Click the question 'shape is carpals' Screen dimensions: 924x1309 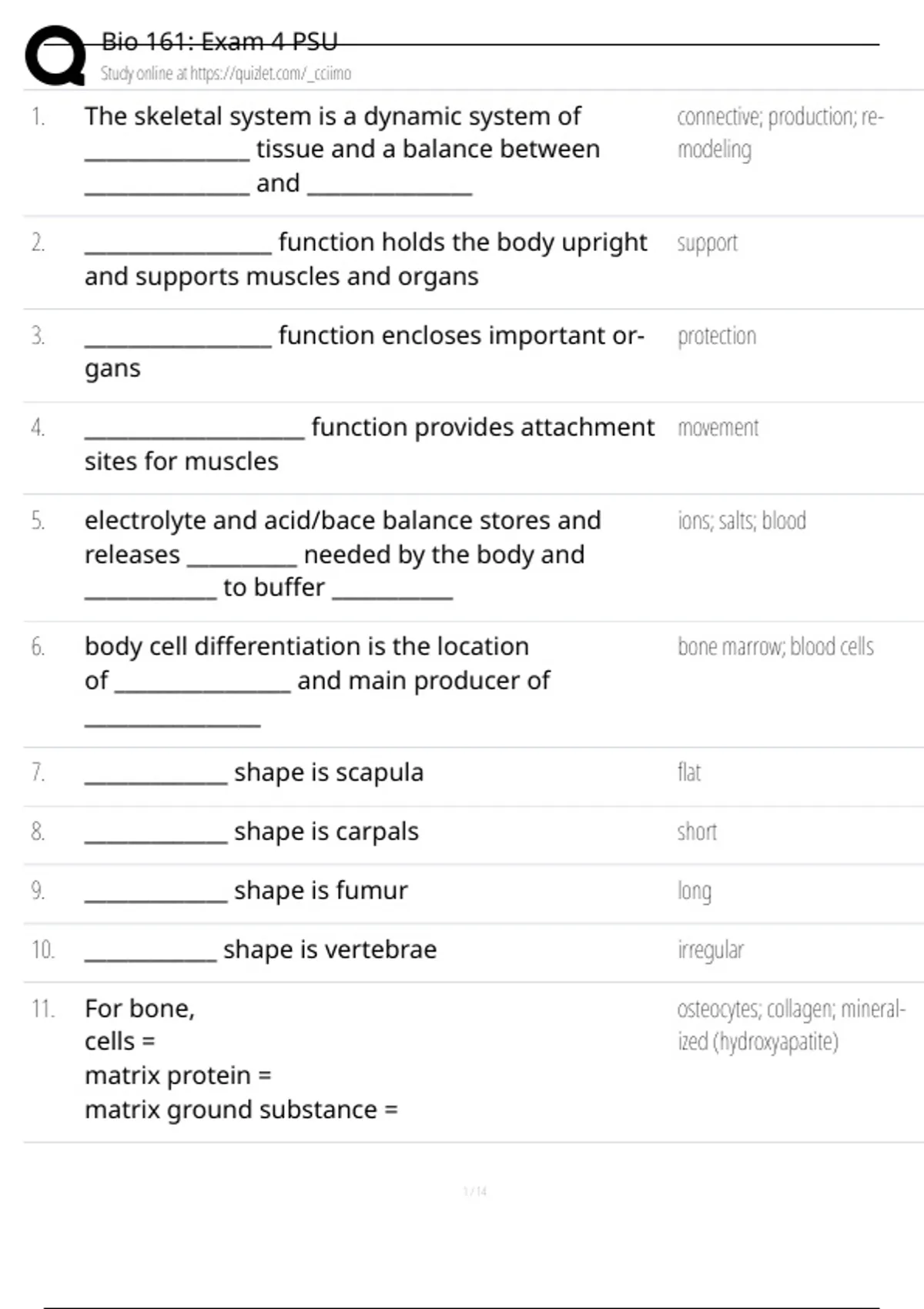coord(326,832)
